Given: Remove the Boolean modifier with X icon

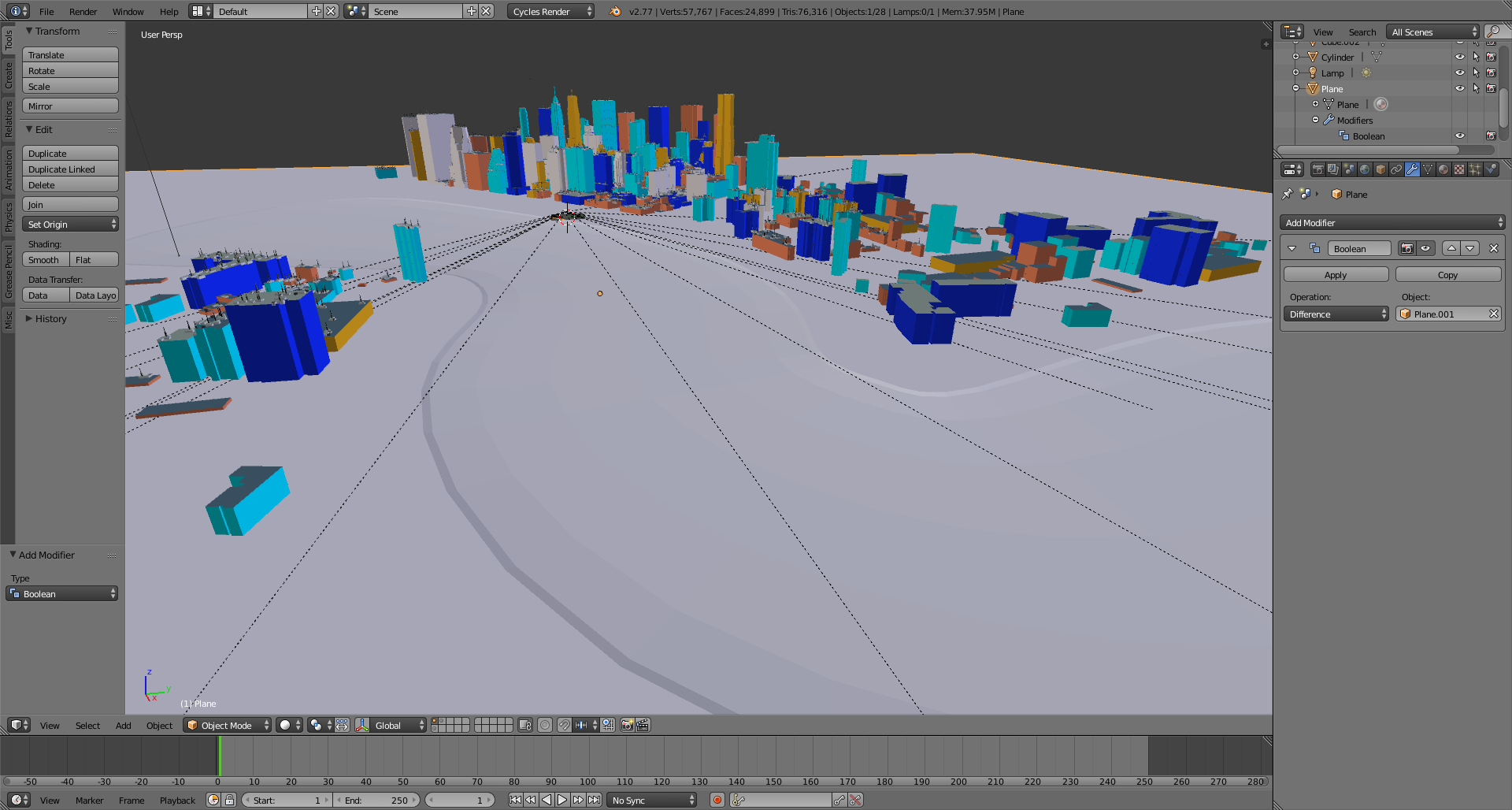Looking at the screenshot, I should (1493, 248).
